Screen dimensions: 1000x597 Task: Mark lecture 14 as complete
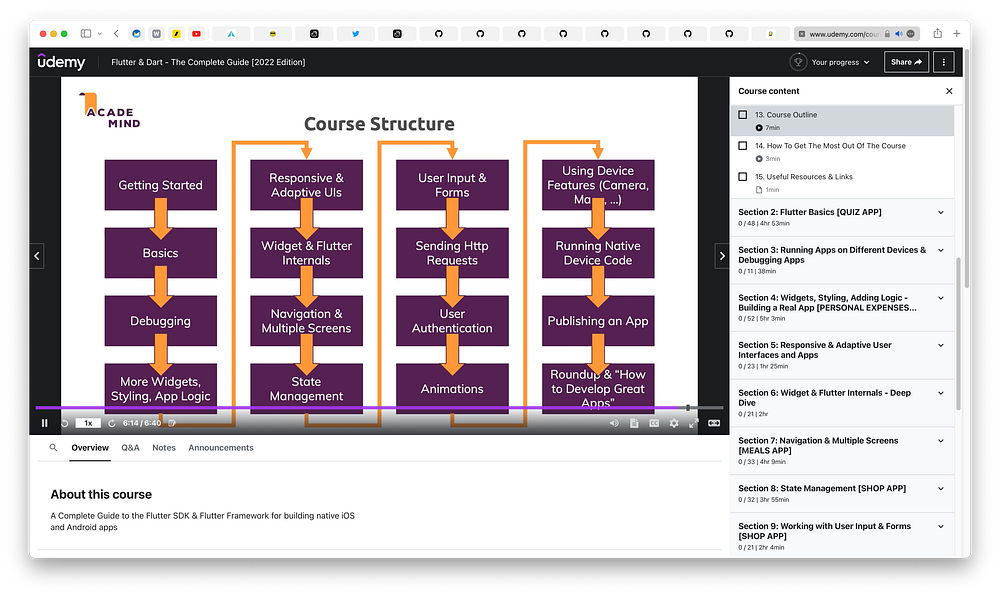coord(742,145)
